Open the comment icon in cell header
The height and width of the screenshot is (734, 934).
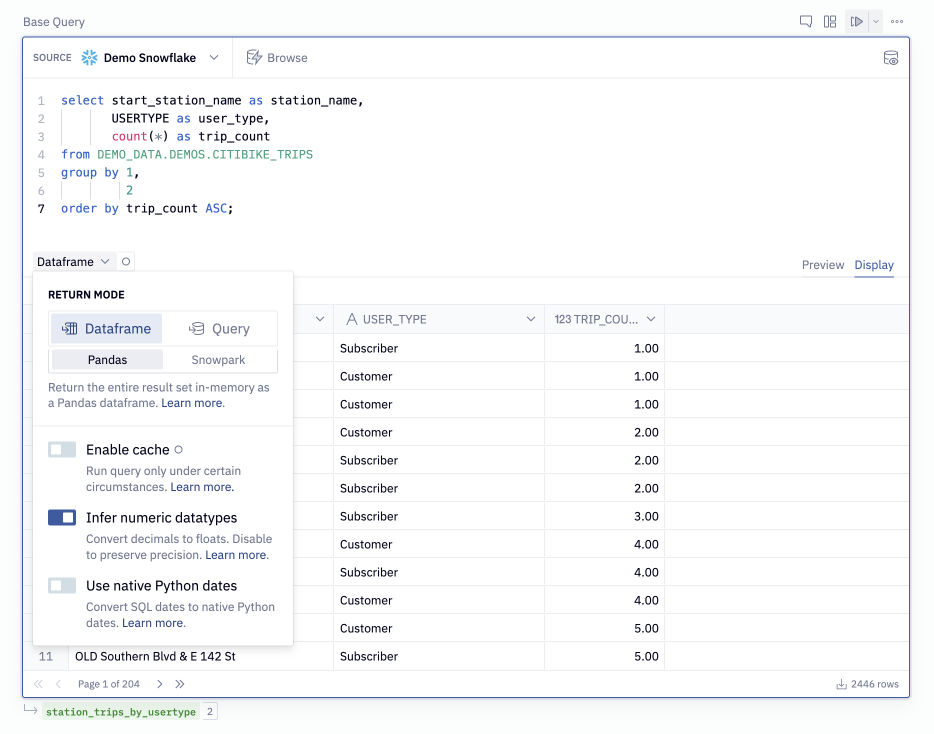click(805, 22)
